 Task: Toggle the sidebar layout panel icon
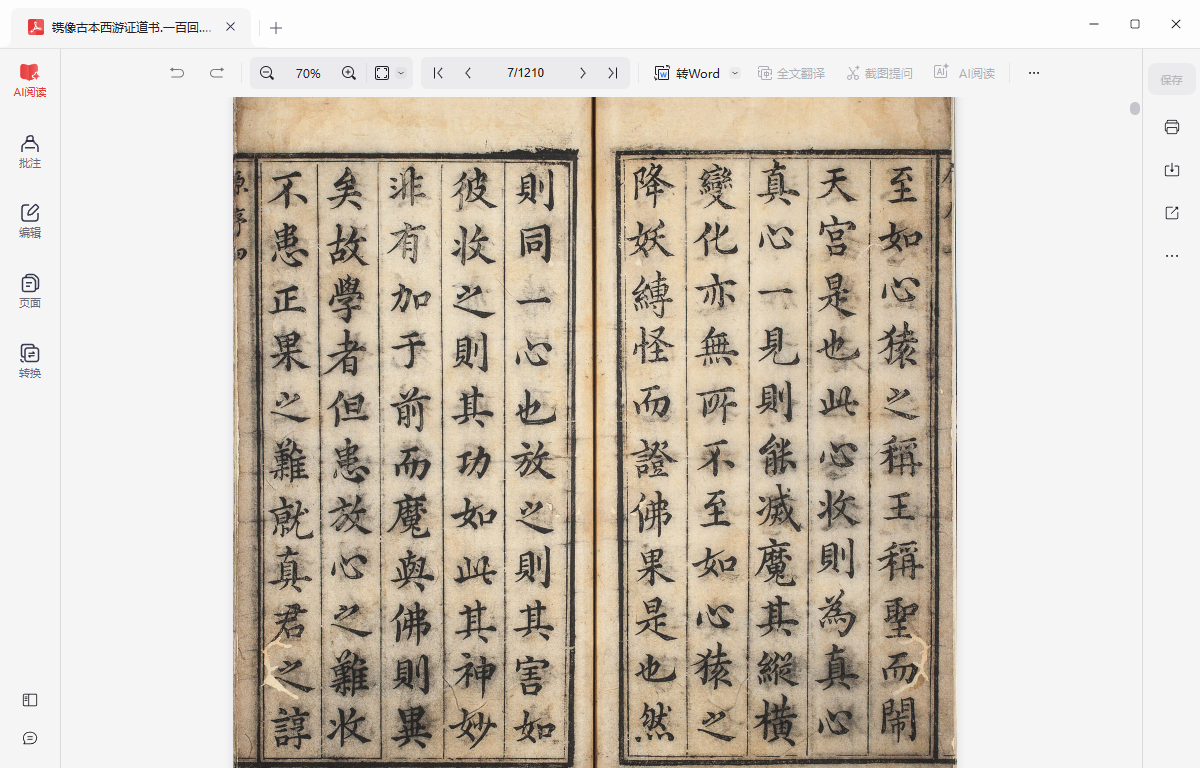coord(30,700)
